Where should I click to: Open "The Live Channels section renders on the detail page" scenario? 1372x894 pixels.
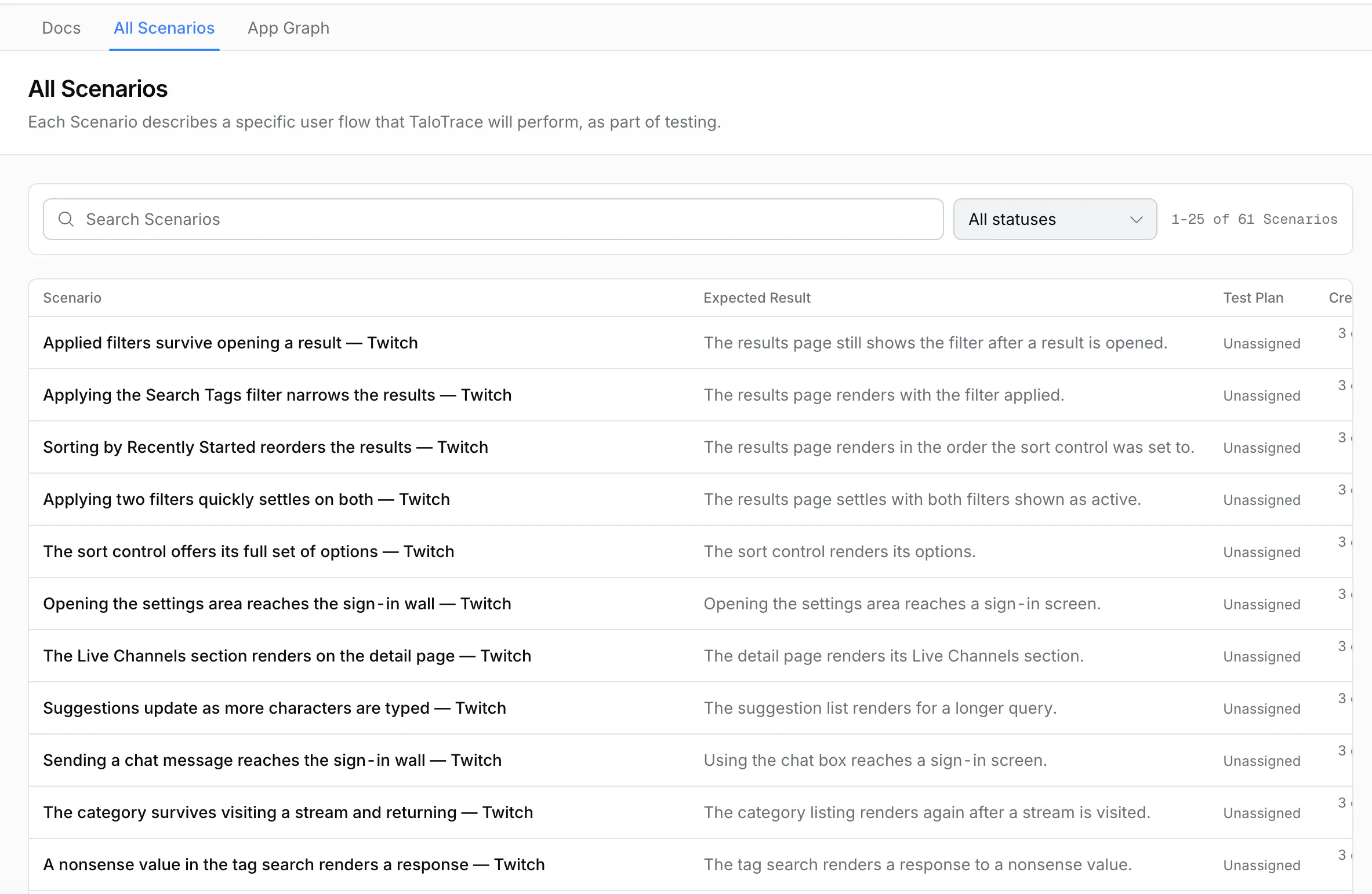tap(287, 656)
